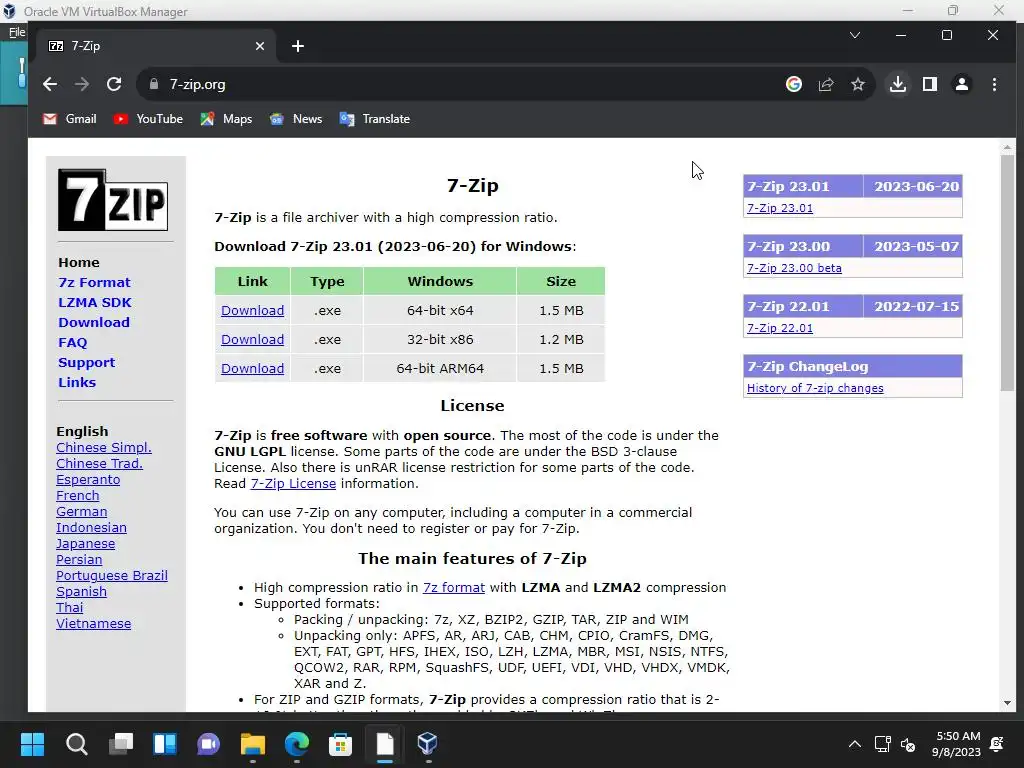
Task: Switch language to Portuguese Brazil
Action: coord(112,576)
